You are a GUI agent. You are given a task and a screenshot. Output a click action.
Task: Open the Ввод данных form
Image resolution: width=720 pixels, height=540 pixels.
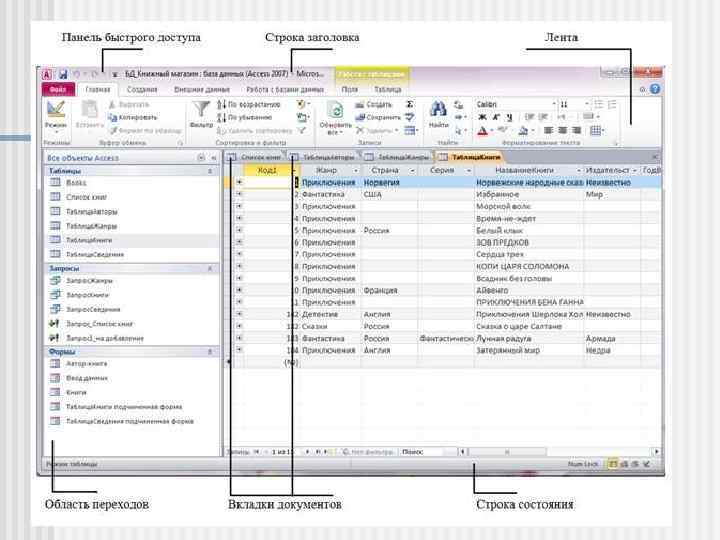79,378
